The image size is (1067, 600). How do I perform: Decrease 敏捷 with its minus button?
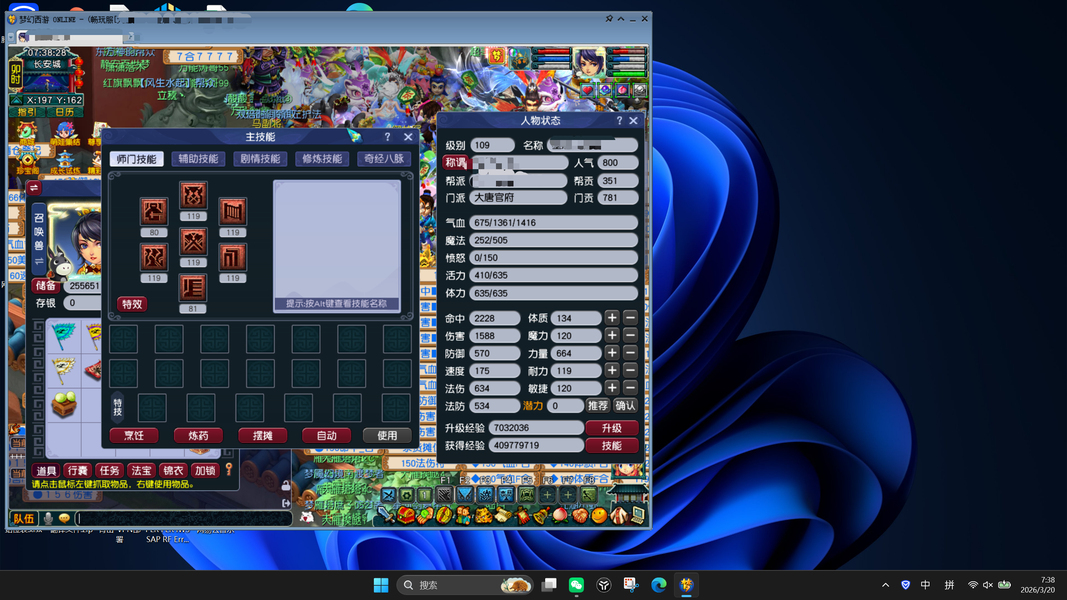click(x=630, y=388)
